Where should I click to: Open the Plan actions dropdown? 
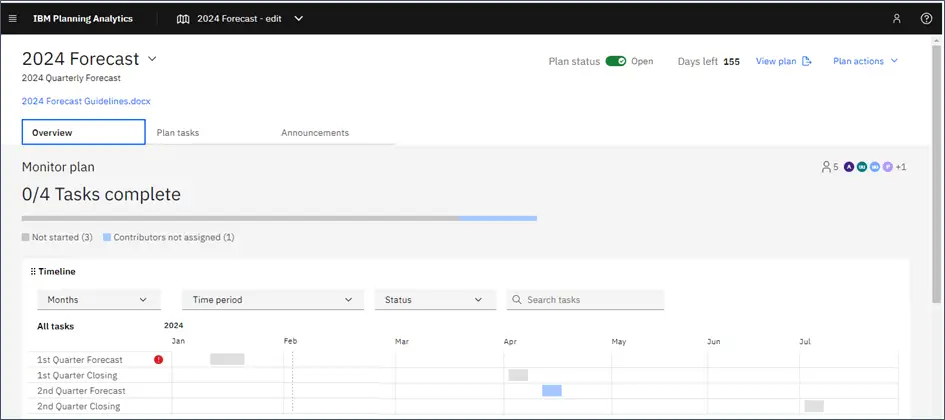[865, 61]
